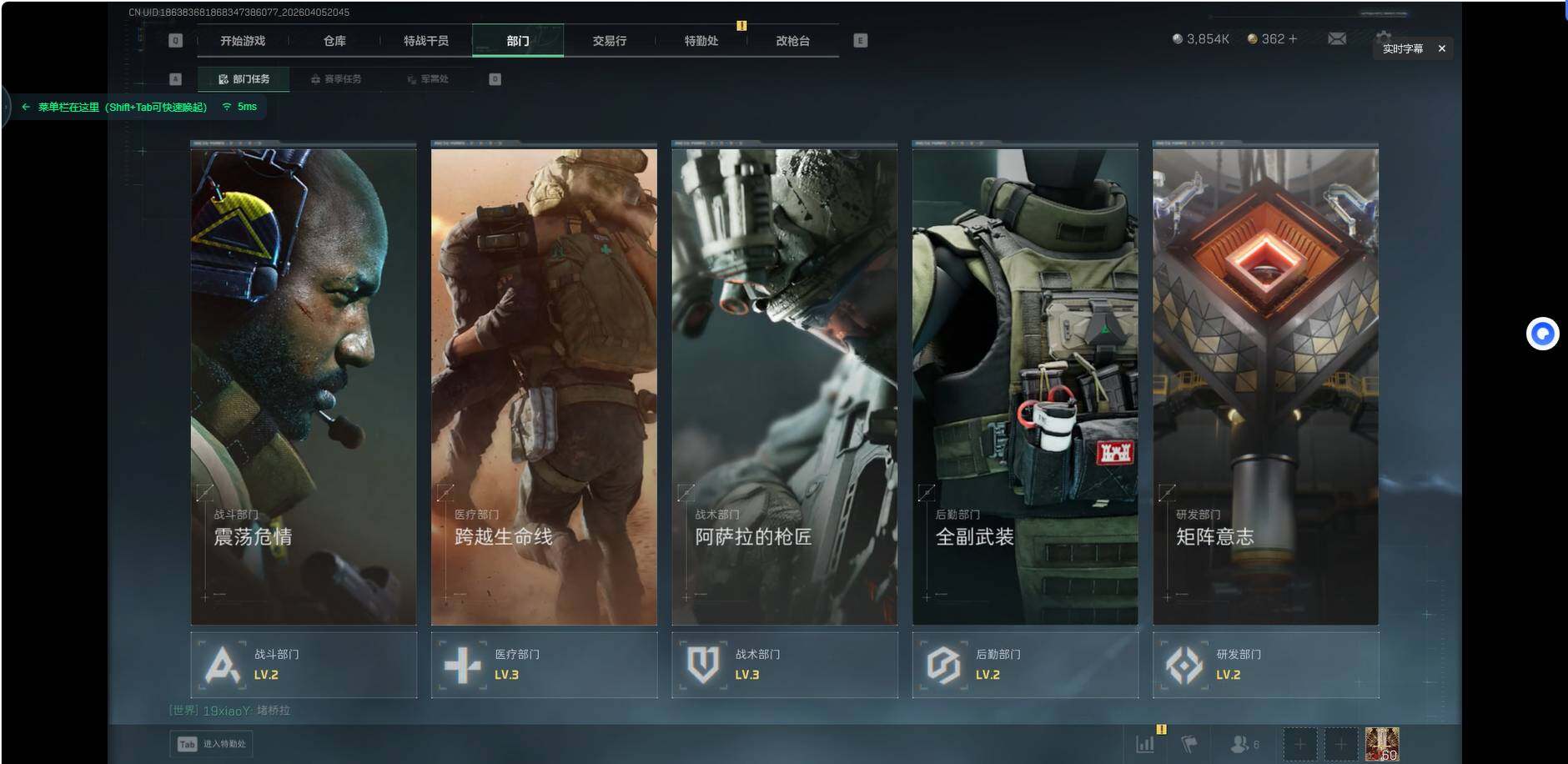Click the second empty squad plus slot
1568x764 pixels.
tap(1341, 743)
